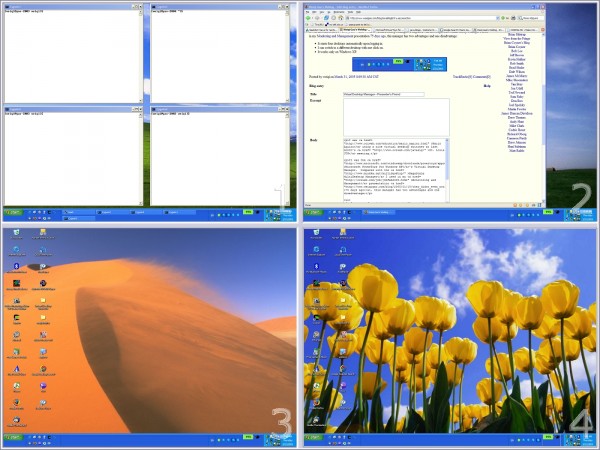
Task: Click the Start button on desktop 4
Action: coord(314,437)
